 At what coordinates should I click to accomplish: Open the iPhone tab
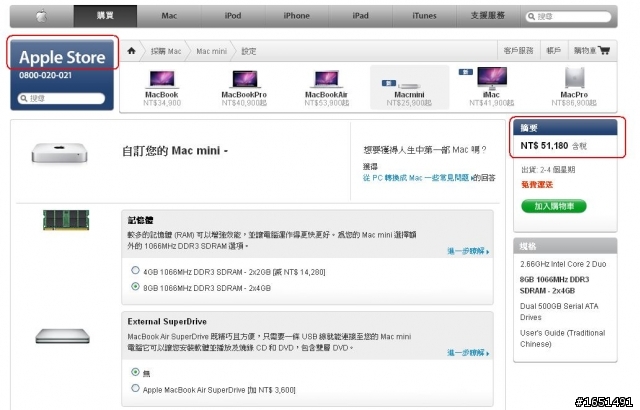pyautogui.click(x=297, y=16)
